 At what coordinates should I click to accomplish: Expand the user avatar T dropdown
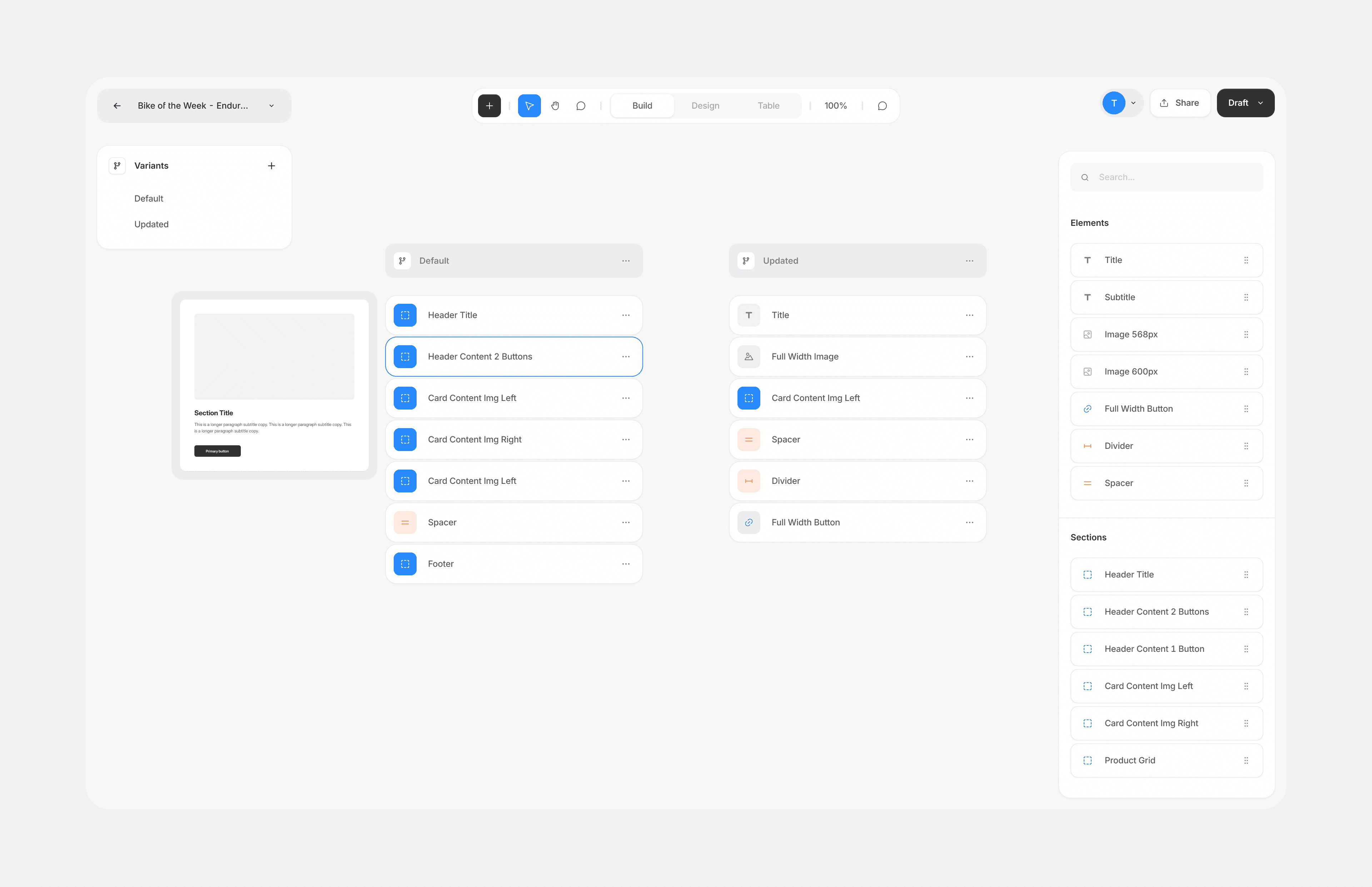click(x=1133, y=103)
